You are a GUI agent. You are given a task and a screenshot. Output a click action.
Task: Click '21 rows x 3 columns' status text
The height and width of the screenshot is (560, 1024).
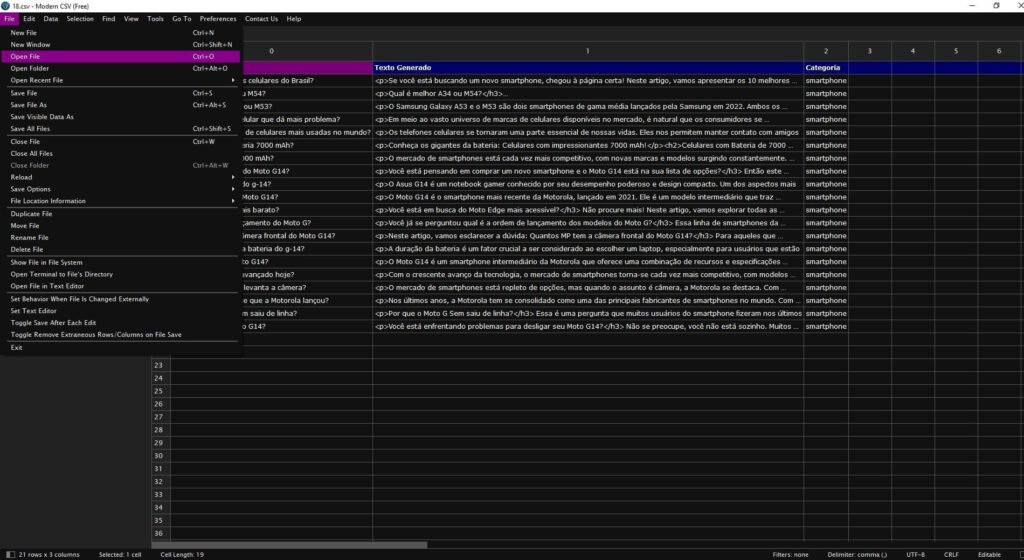[49, 555]
